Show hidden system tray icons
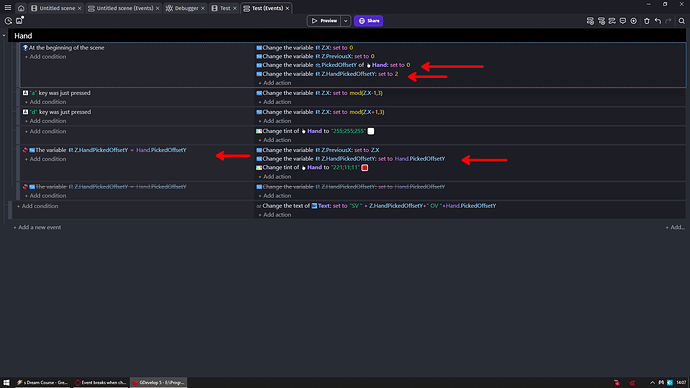690x388 pixels. coord(652,383)
